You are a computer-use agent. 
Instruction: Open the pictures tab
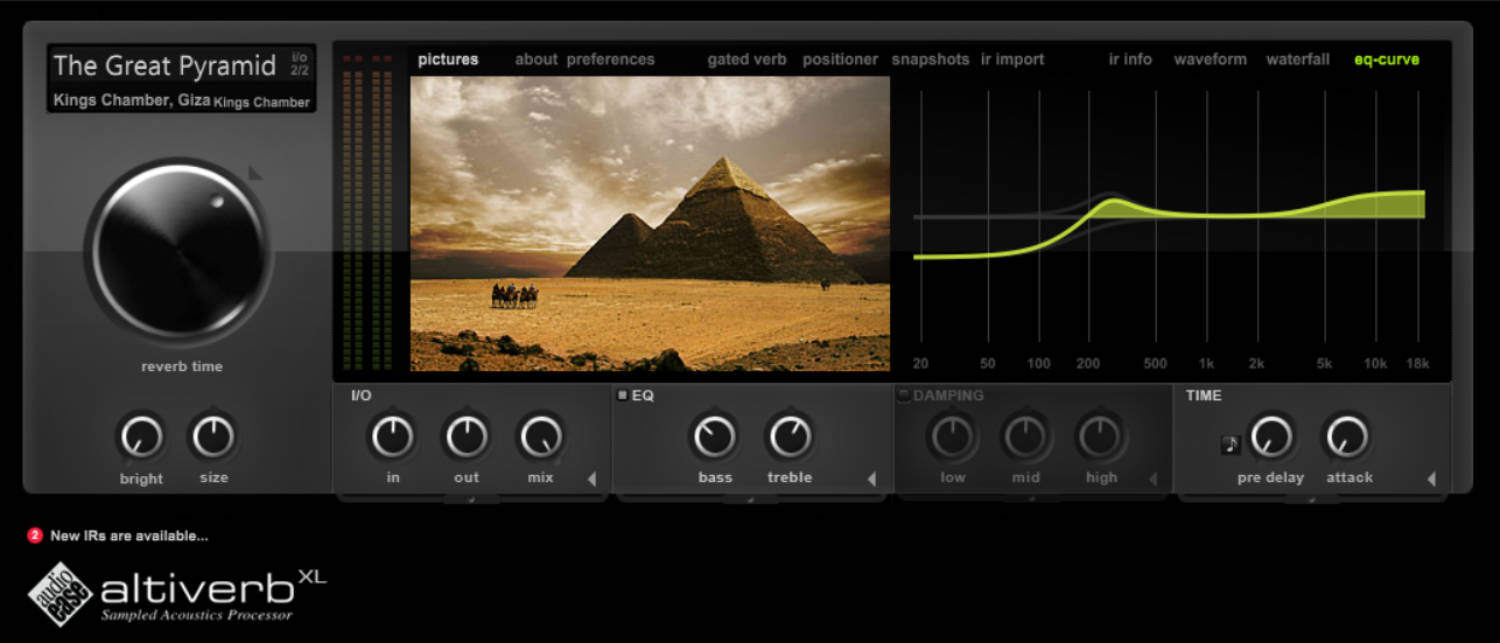click(x=448, y=59)
